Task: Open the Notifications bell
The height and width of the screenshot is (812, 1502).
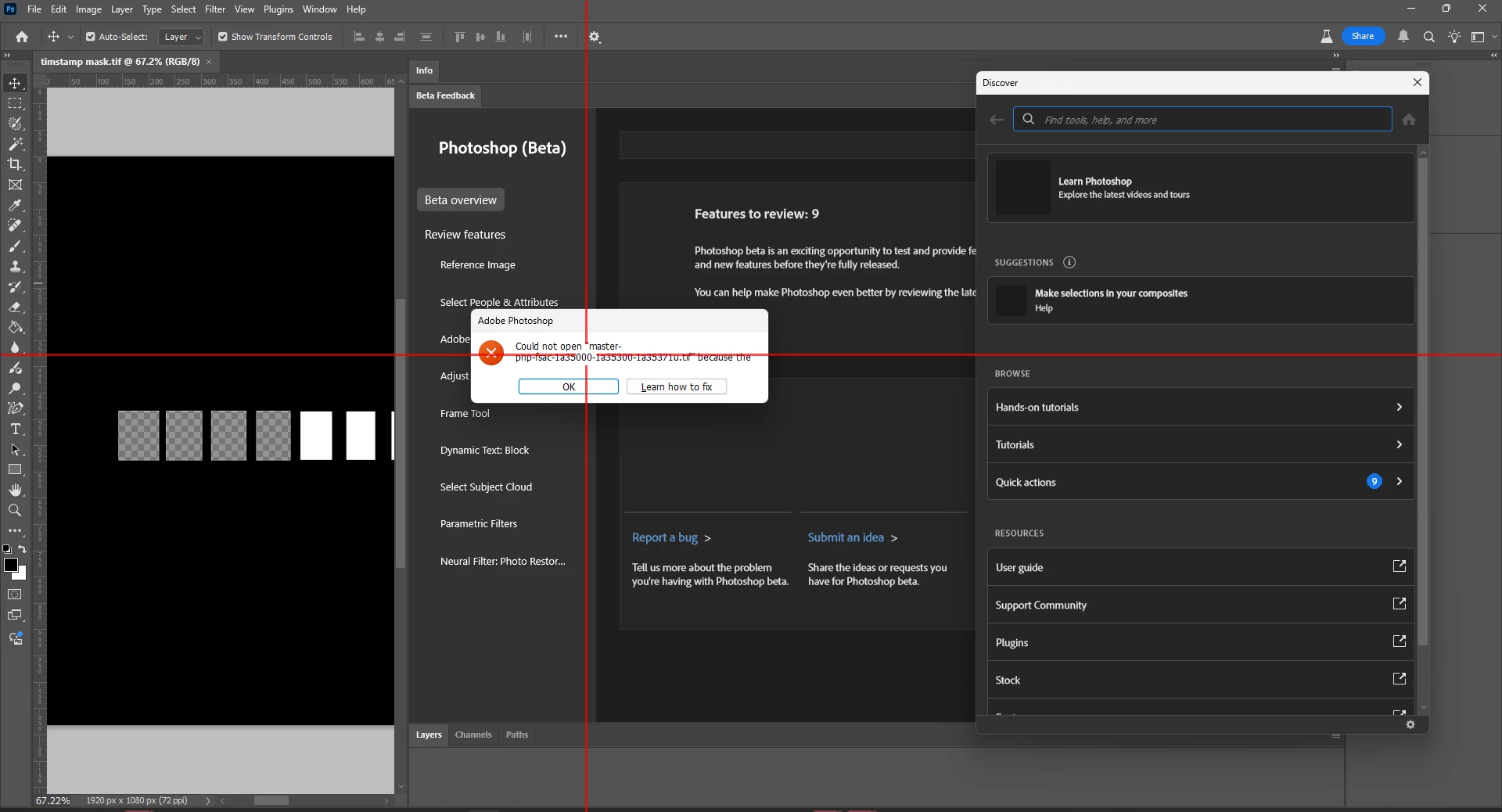Action: [x=1403, y=37]
